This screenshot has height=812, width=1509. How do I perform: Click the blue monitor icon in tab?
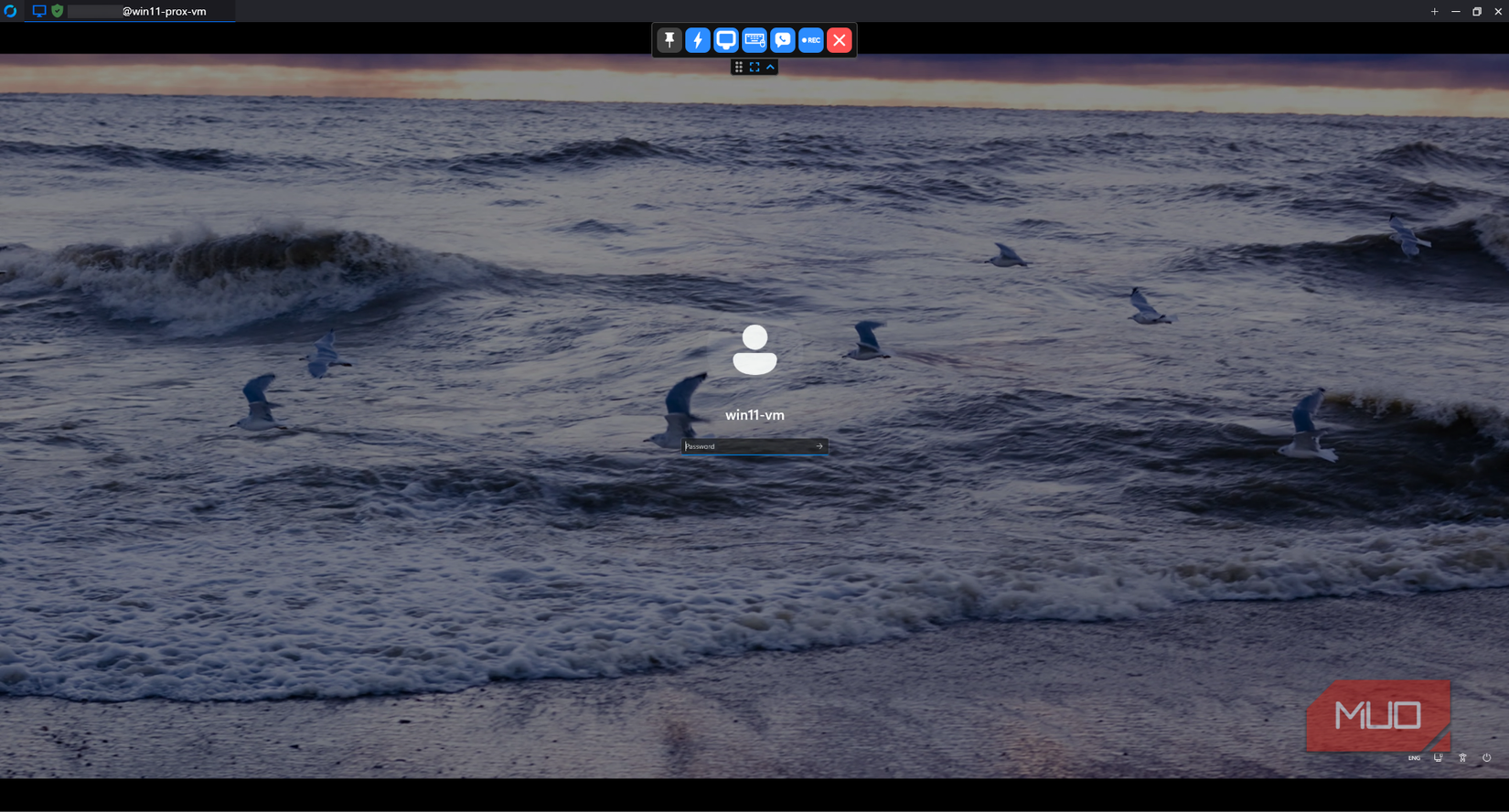tap(39, 11)
